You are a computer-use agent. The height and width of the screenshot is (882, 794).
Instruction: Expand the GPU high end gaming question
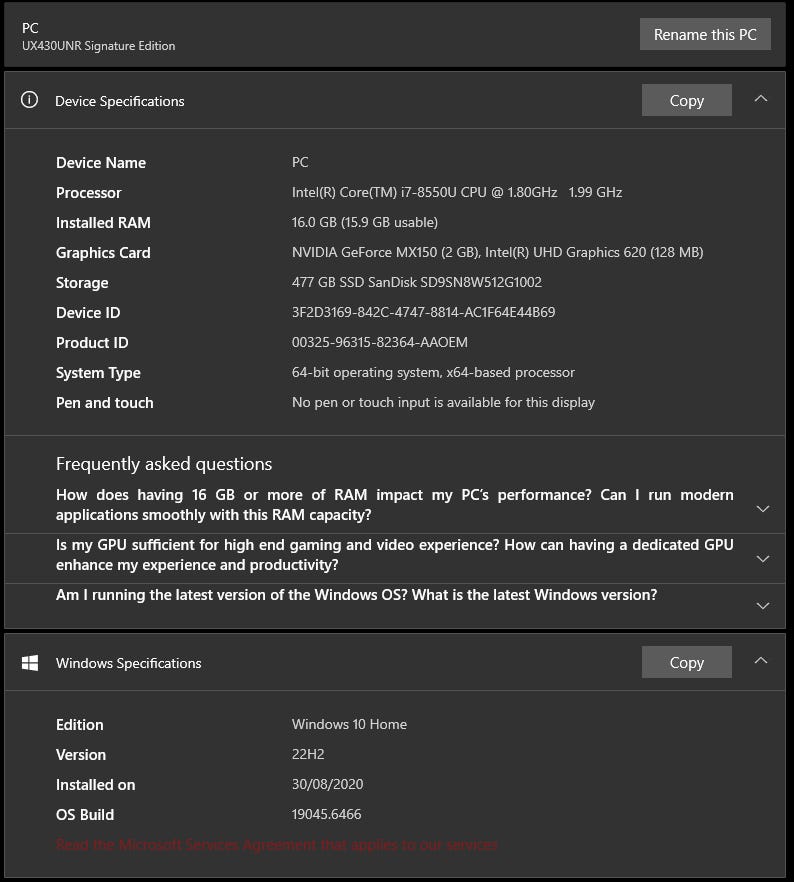[x=763, y=559]
